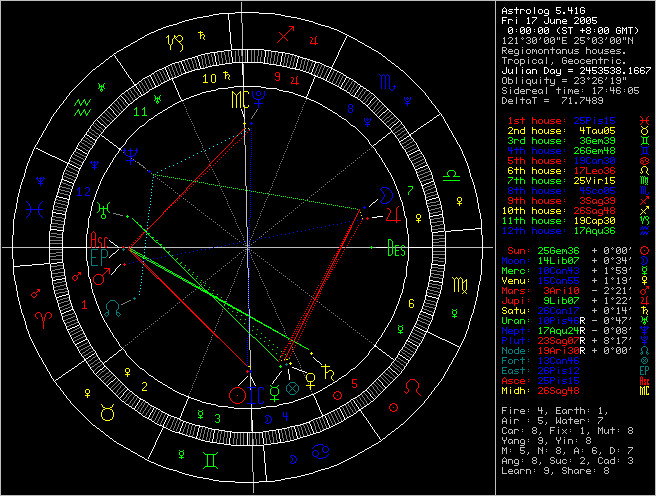Click the Aries sign on the zodiac ring
The image size is (656, 496).
[46, 316]
